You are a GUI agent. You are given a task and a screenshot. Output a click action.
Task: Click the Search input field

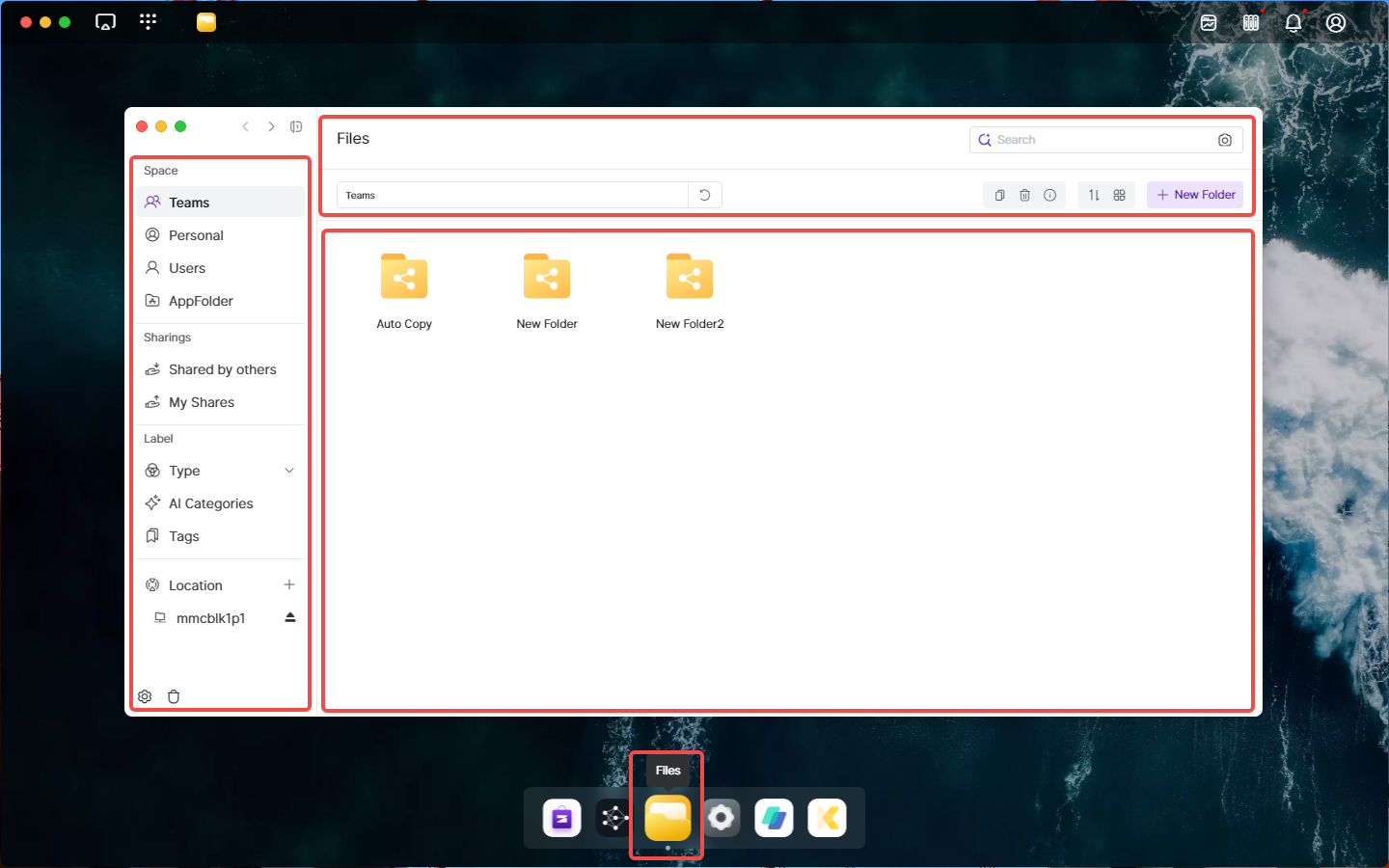(1105, 140)
